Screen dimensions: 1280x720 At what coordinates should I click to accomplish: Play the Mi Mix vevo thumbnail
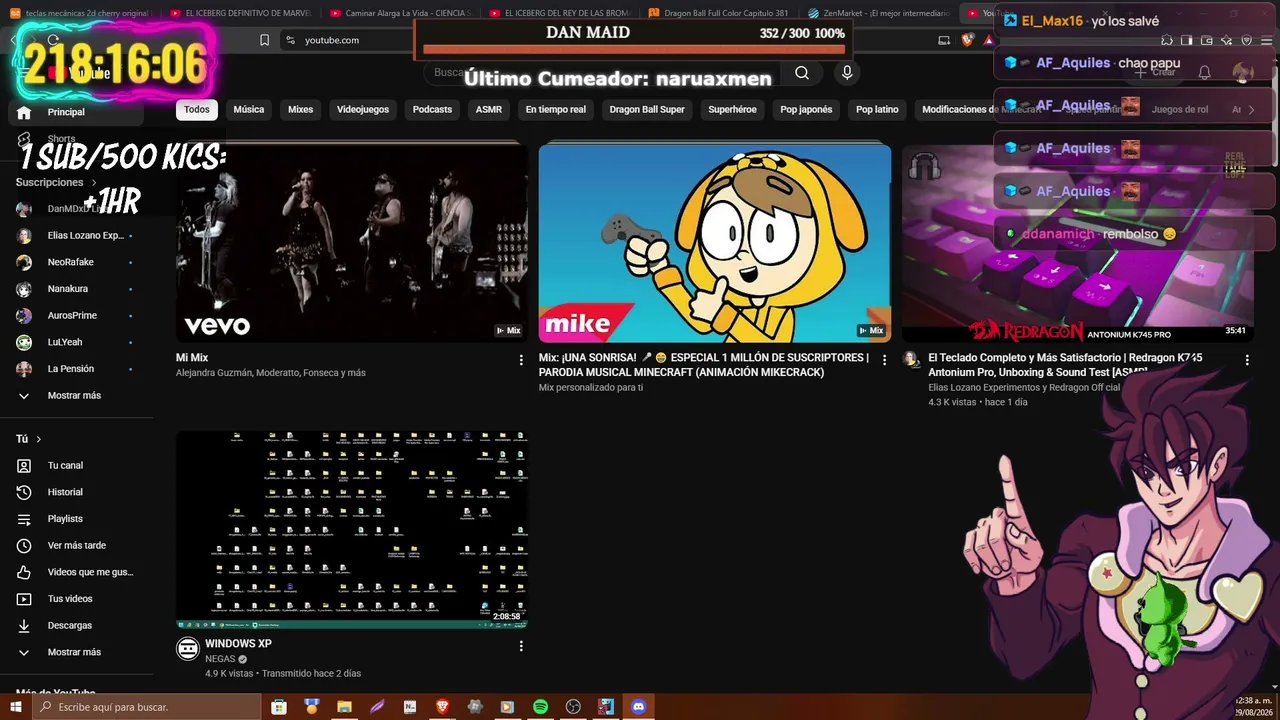(352, 244)
